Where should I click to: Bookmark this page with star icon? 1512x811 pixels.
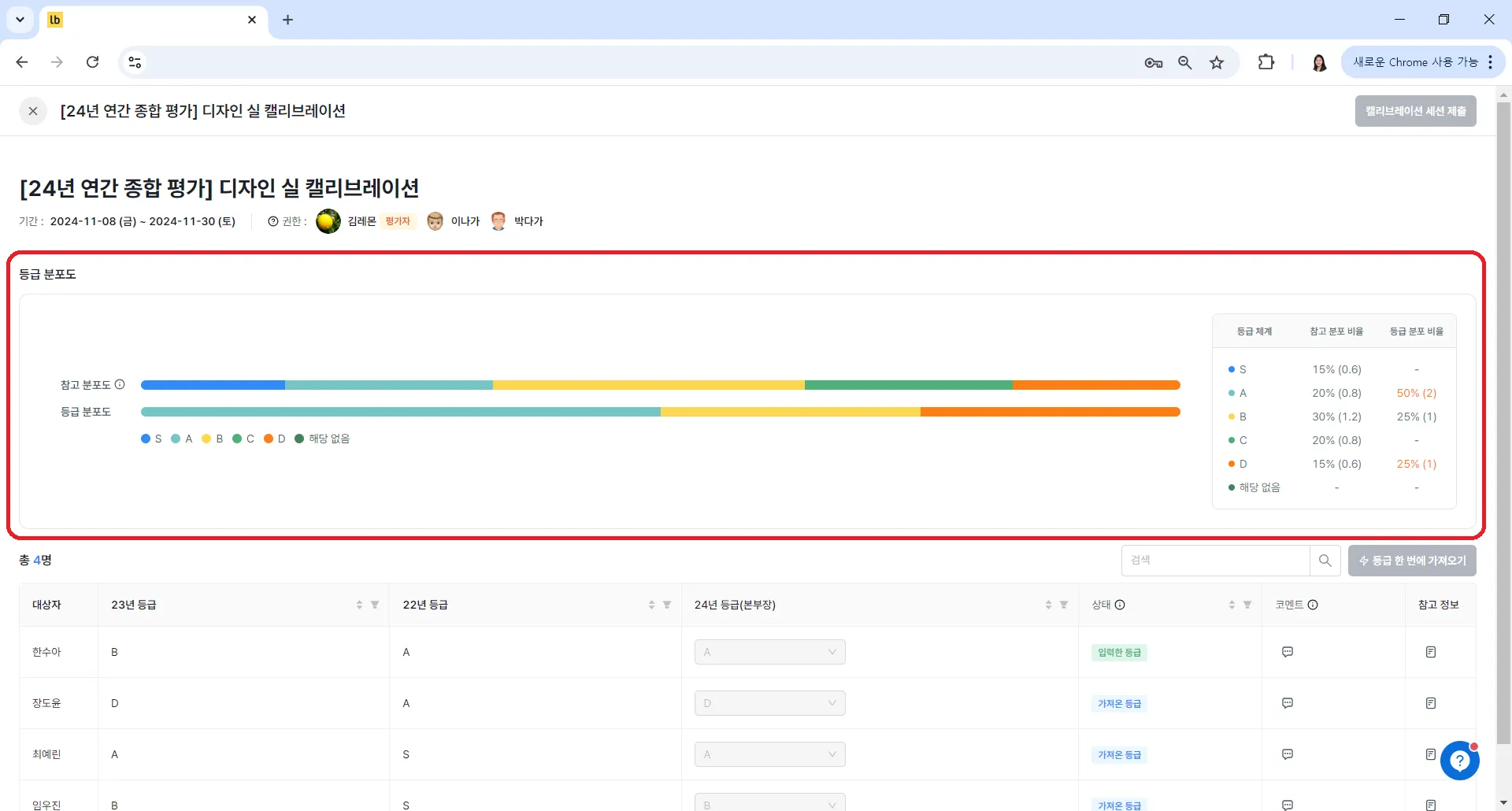click(x=1217, y=62)
